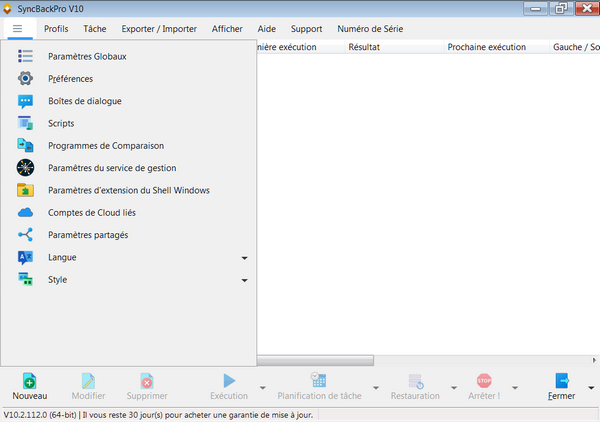Click the Shell Windows extension folder icon

[x=25, y=190]
